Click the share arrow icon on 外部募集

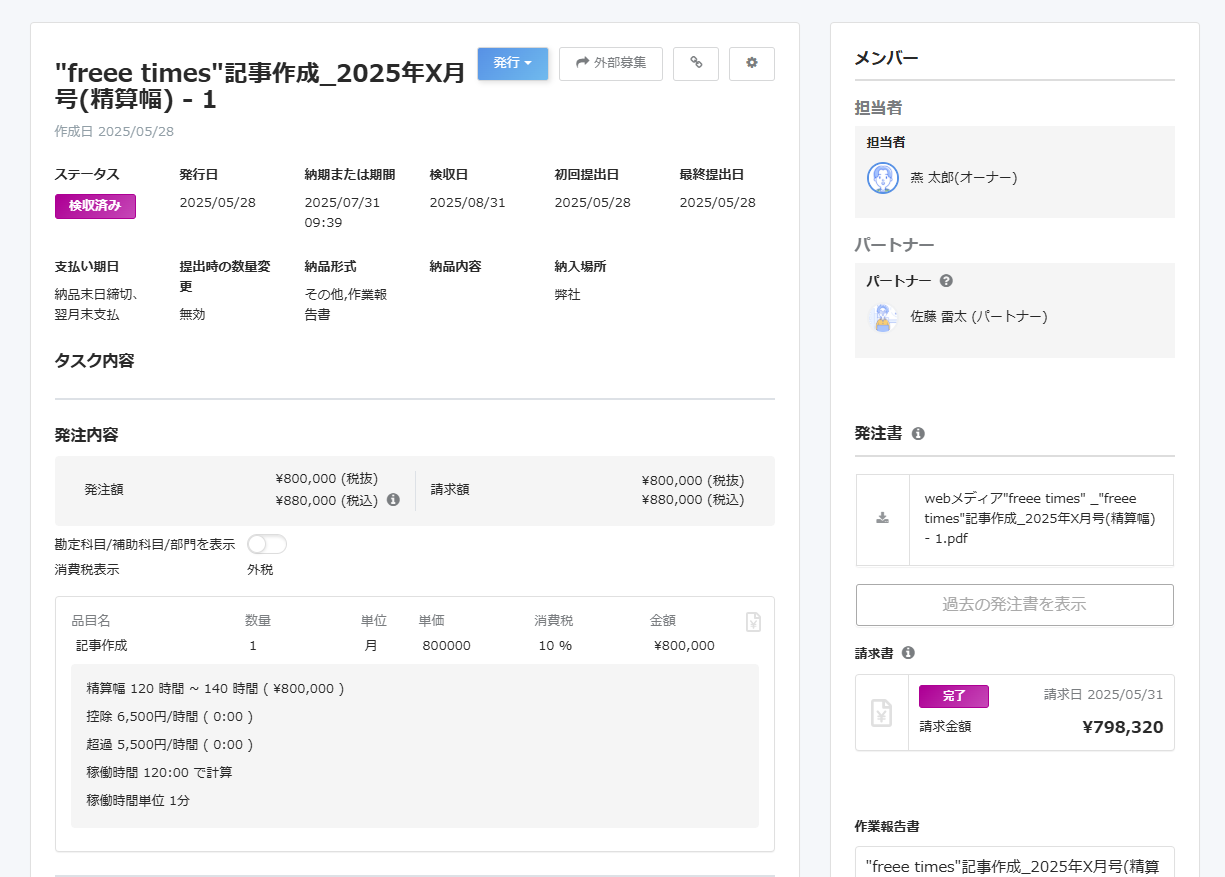[582, 63]
